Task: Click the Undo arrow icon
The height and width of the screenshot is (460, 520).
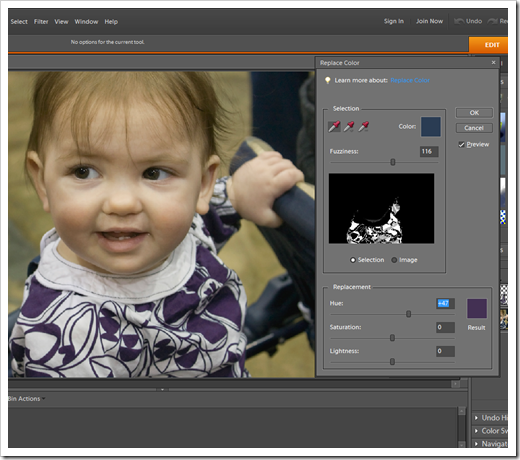Action: click(x=459, y=21)
